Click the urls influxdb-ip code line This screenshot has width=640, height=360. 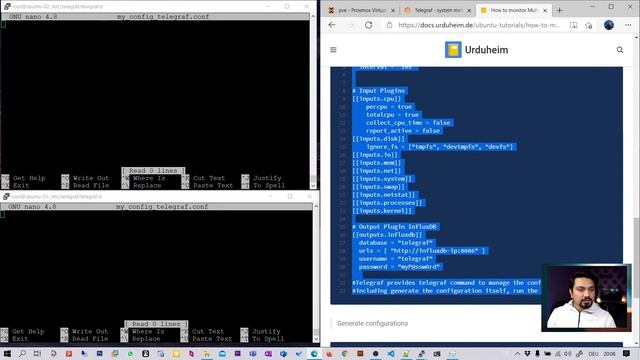(x=422, y=251)
